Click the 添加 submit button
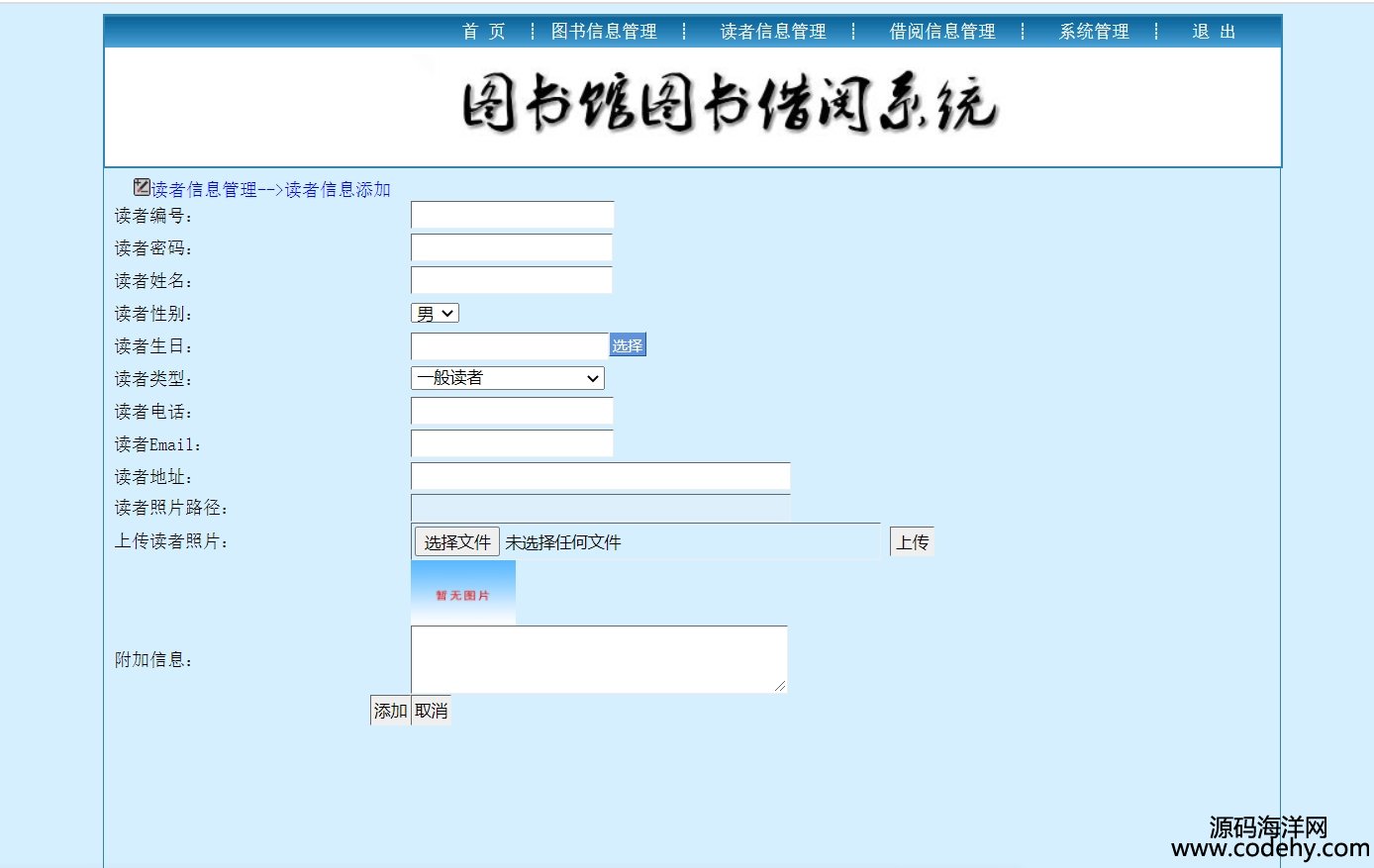 [390, 711]
